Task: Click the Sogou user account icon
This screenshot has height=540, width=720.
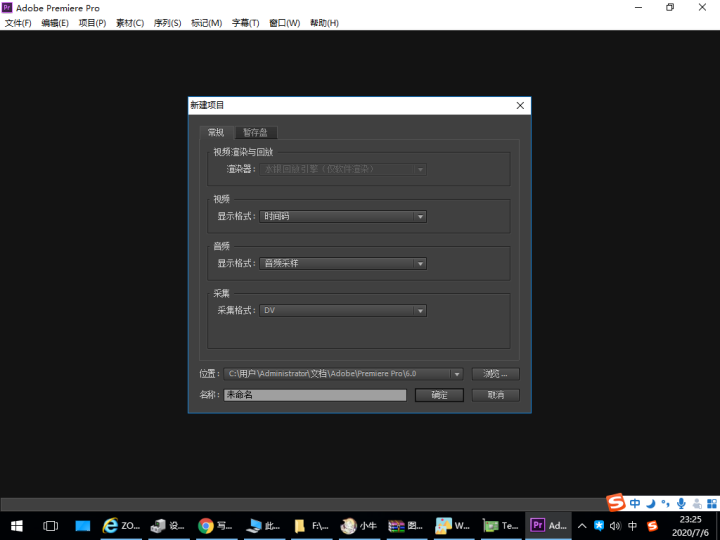Action: pos(697,503)
